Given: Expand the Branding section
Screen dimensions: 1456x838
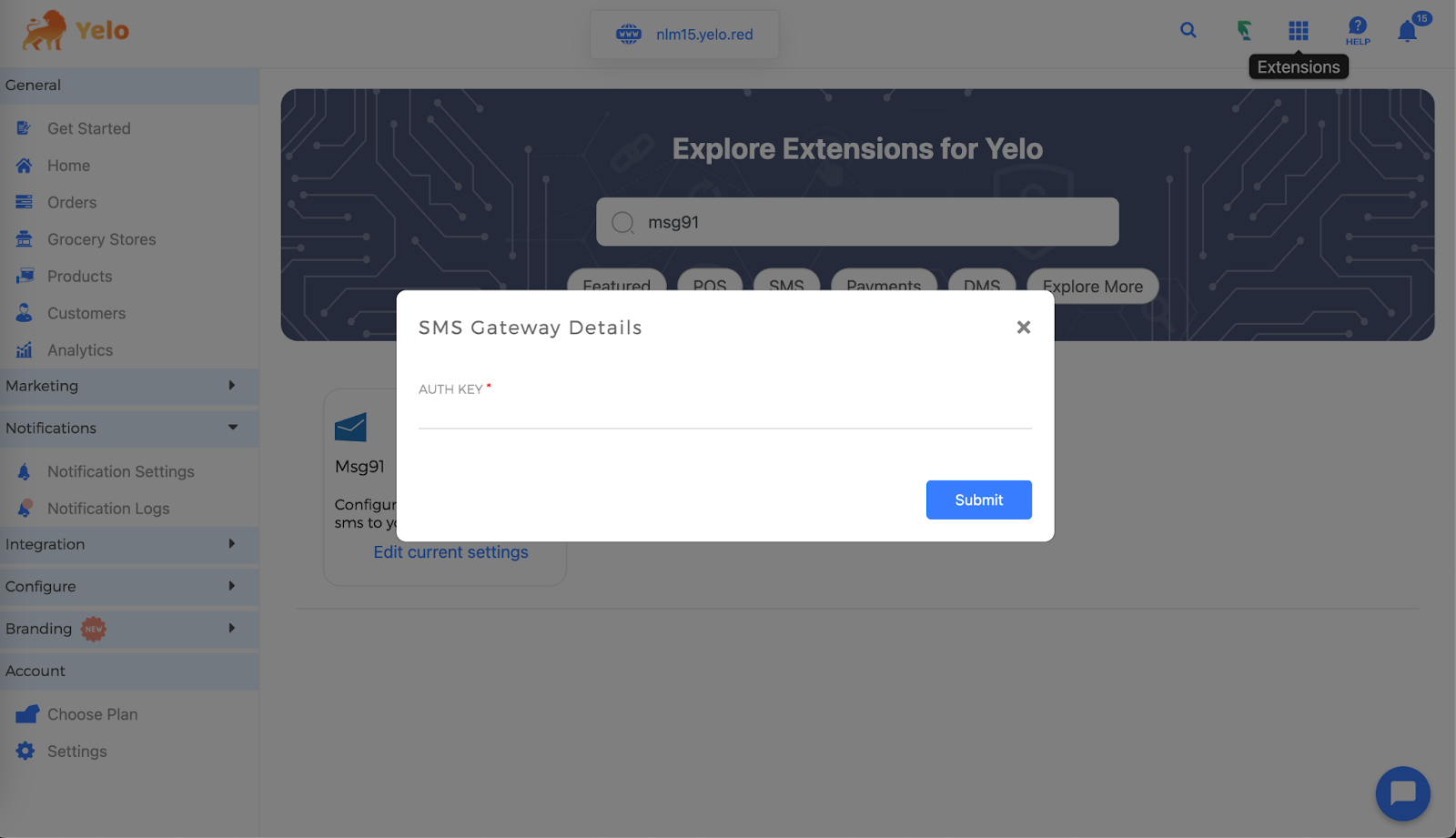Looking at the screenshot, I should coord(129,629).
